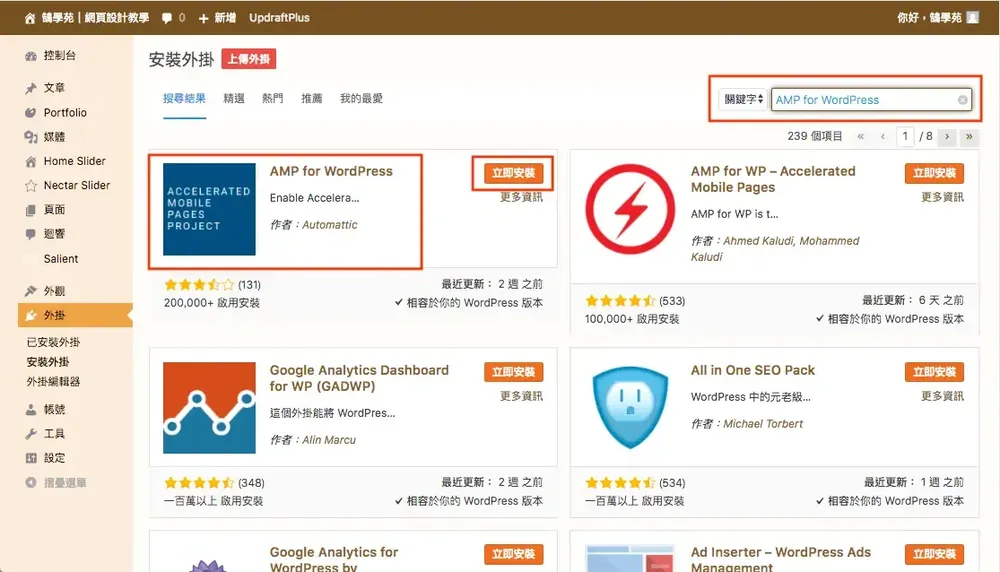Click author link Michael Torbert

(x=763, y=423)
